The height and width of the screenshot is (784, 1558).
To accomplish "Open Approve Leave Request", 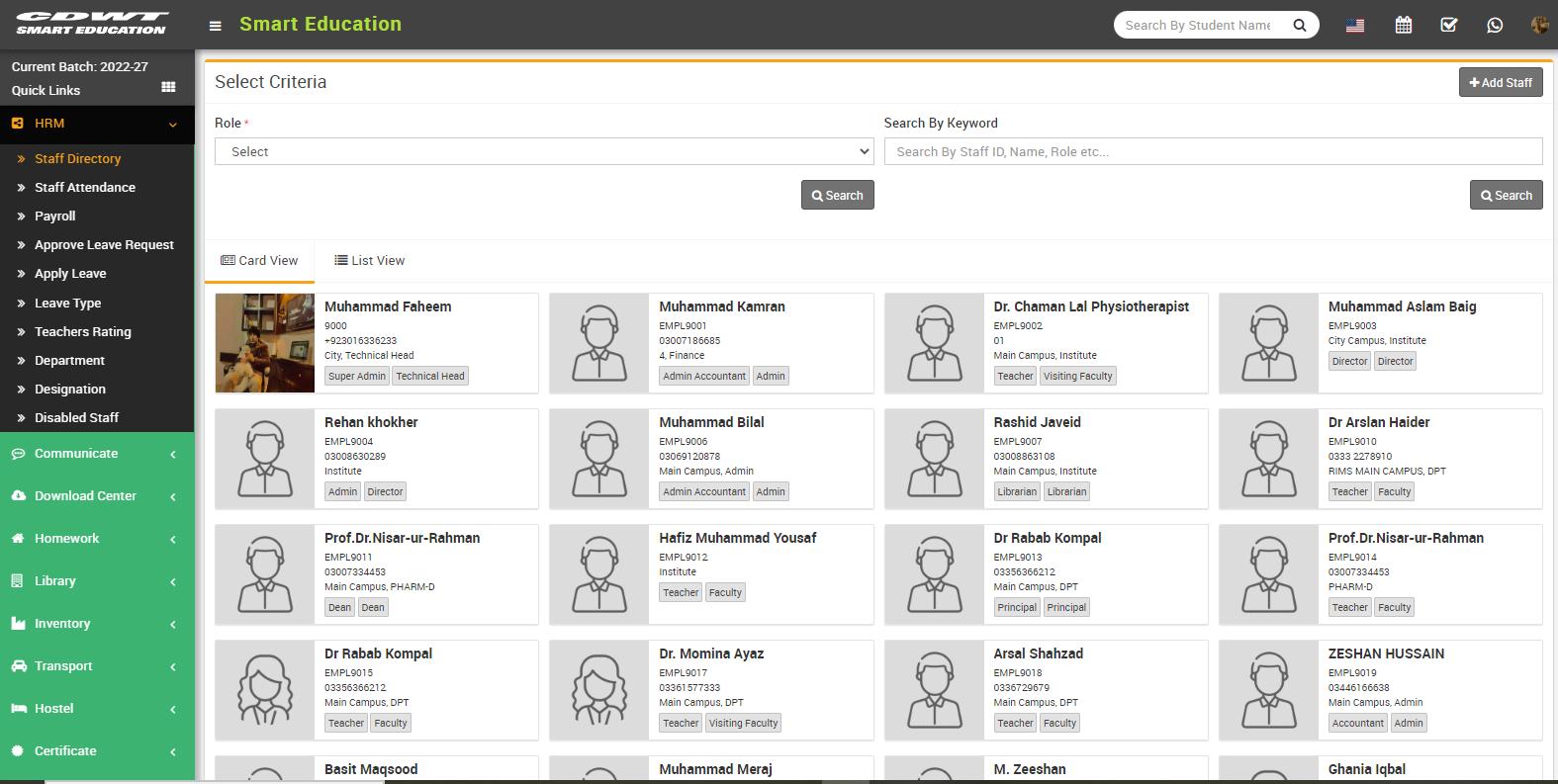I will coord(104,245).
